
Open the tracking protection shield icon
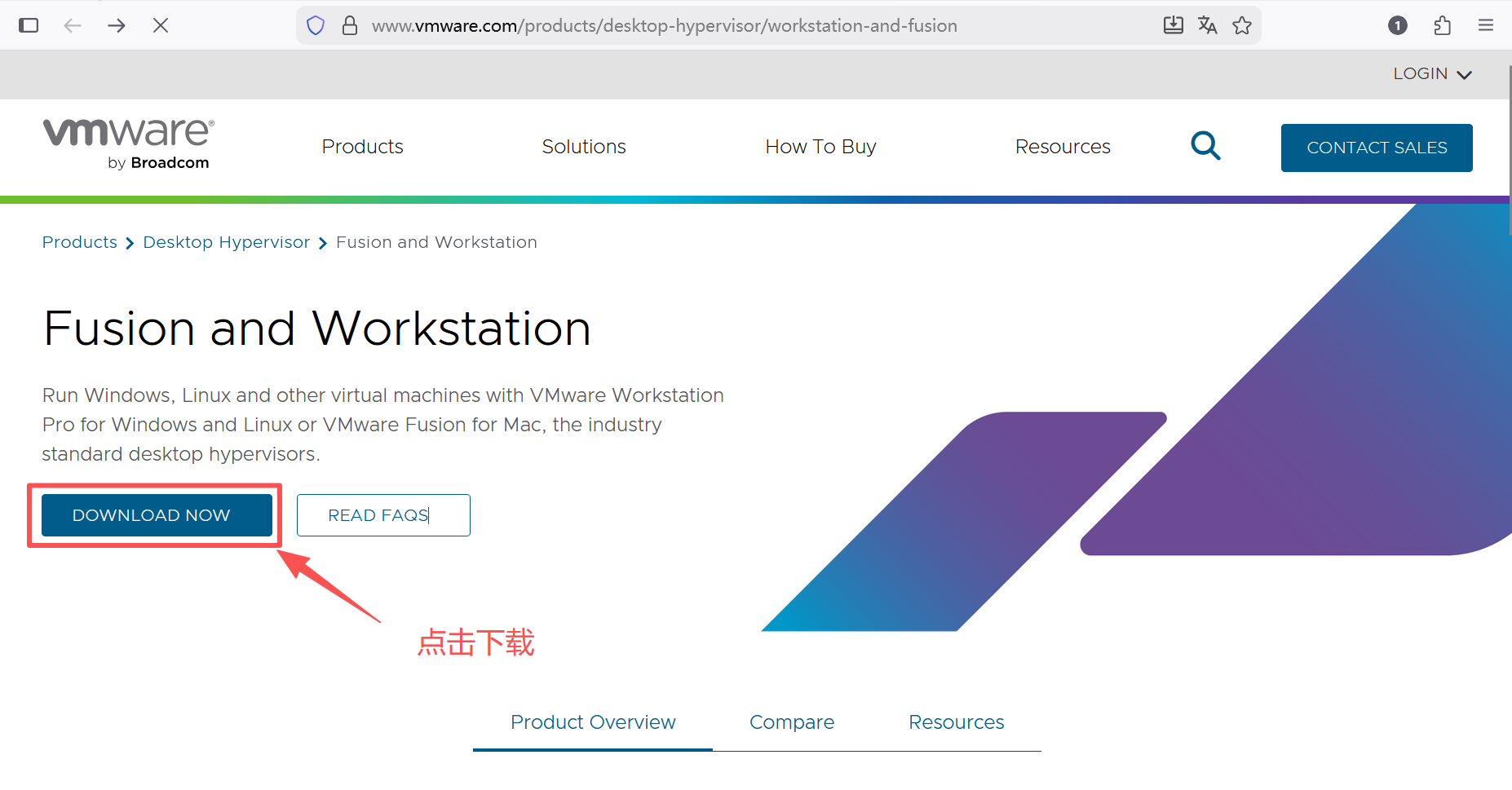tap(316, 26)
